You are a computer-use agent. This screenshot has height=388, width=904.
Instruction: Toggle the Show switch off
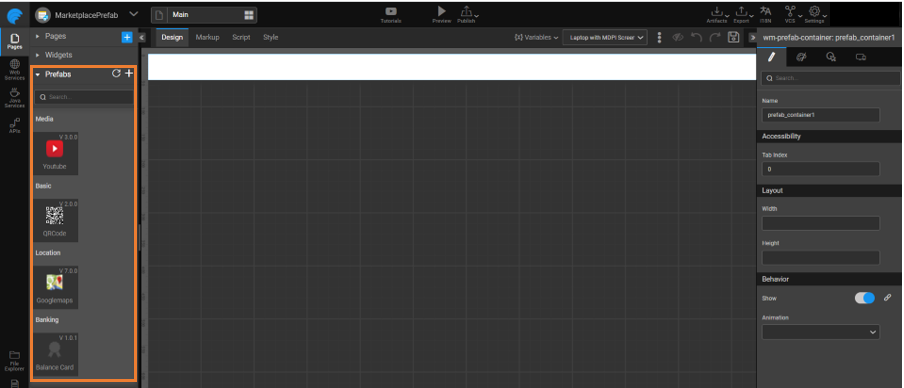click(x=864, y=298)
